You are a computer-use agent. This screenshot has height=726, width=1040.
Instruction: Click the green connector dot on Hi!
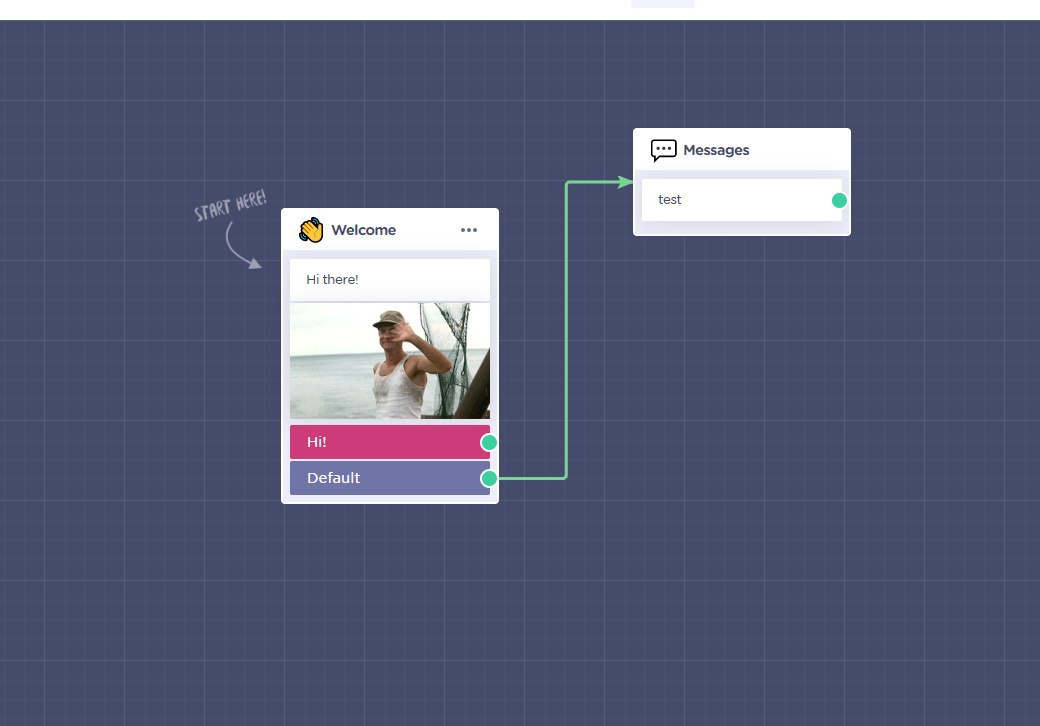489,442
